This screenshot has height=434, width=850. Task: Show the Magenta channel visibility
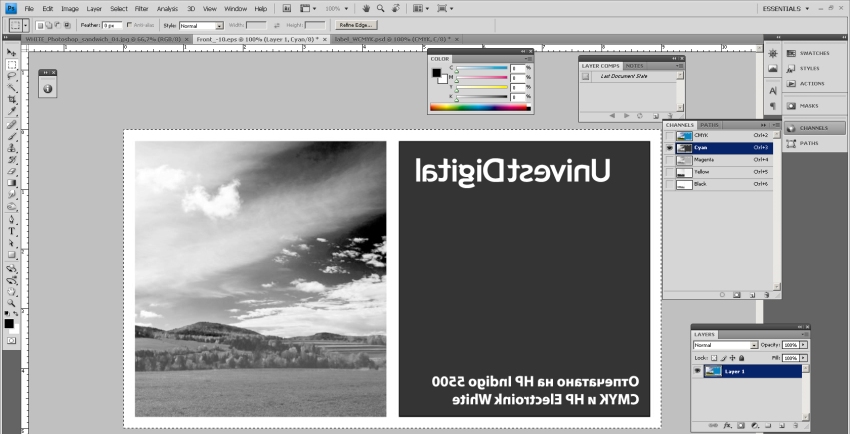[x=670, y=160]
